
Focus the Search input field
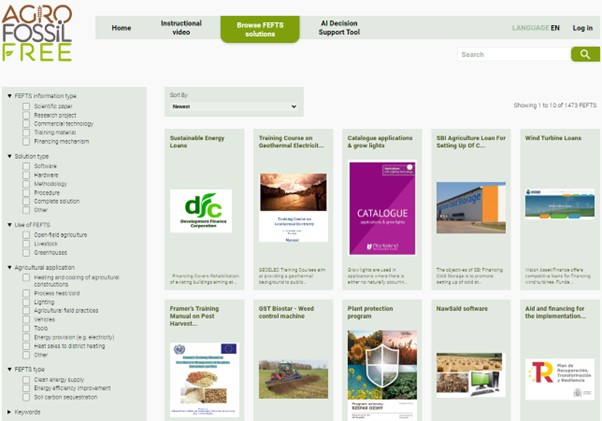(514, 54)
